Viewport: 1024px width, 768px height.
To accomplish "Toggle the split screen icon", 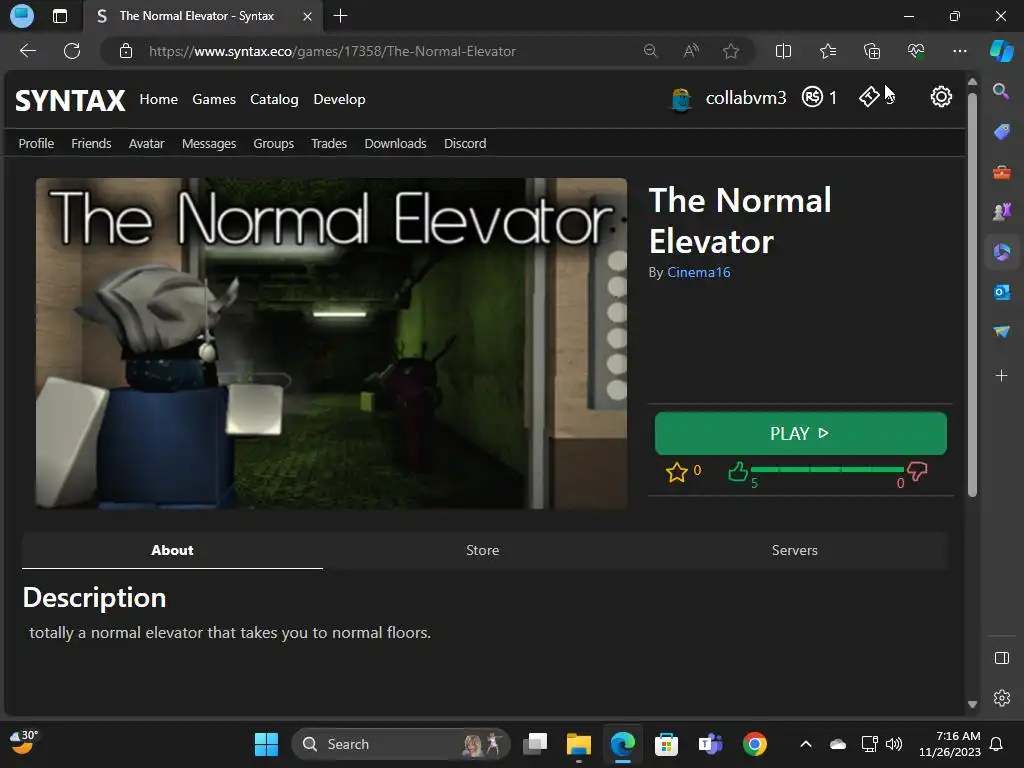I will click(783, 51).
